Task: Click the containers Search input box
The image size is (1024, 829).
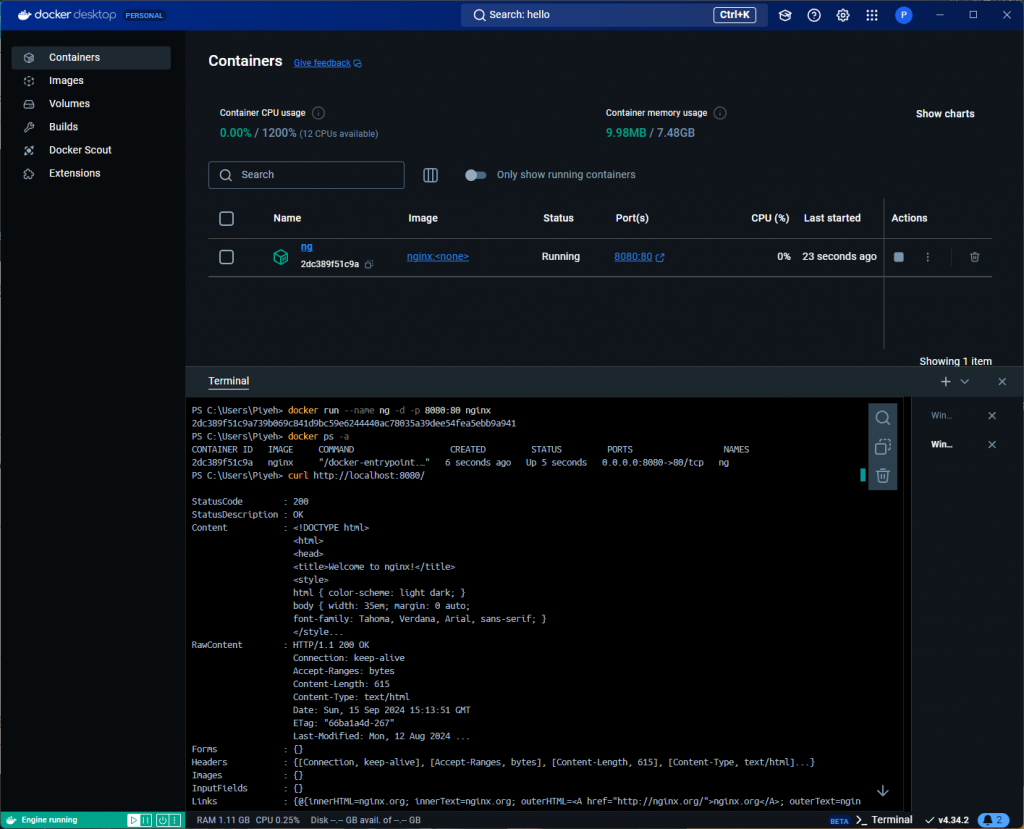Action: [x=306, y=175]
